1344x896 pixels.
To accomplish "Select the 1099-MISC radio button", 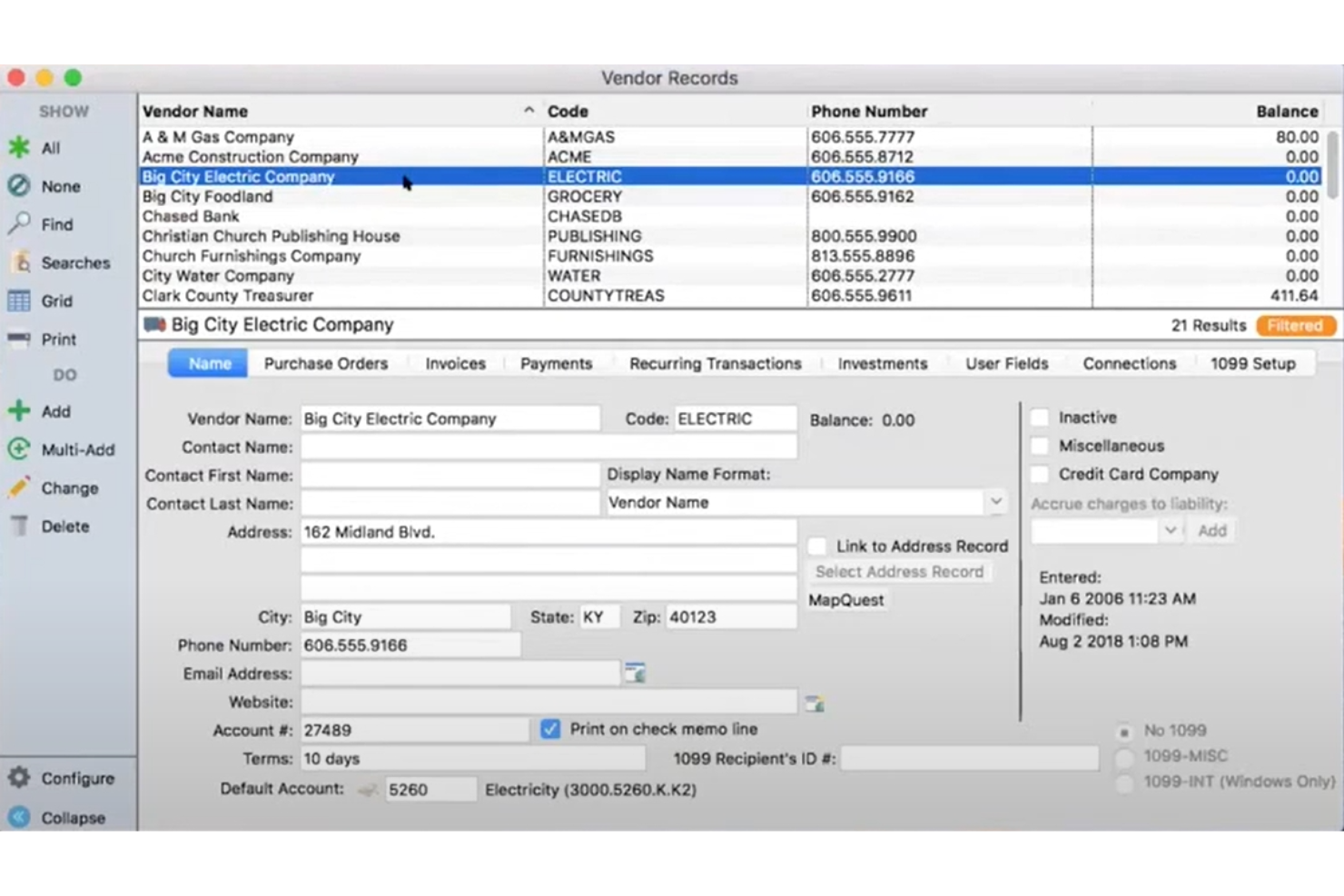I will pos(1124,757).
